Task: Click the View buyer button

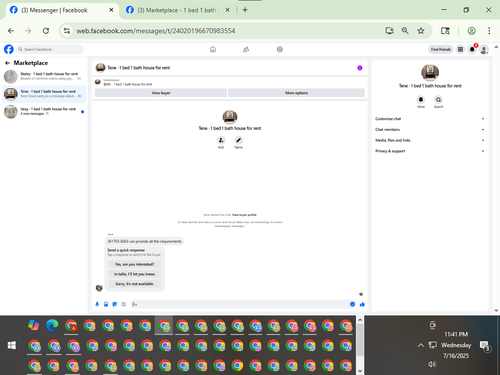Action: 161,93
